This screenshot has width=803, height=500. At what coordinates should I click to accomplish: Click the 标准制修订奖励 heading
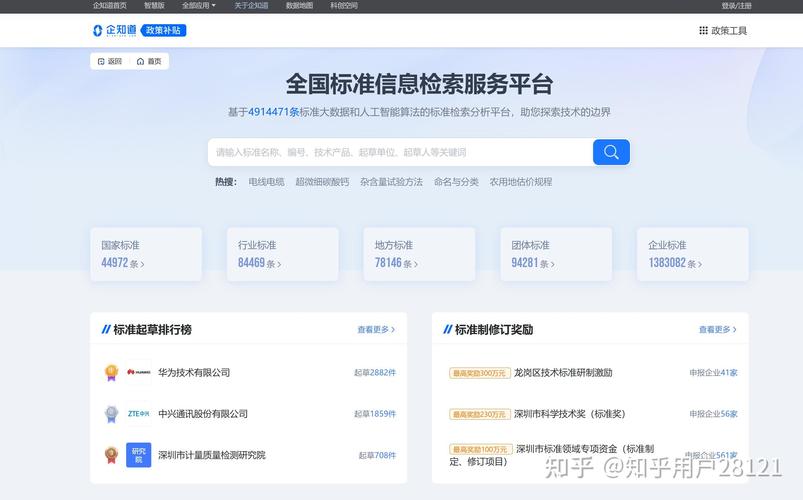click(494, 329)
